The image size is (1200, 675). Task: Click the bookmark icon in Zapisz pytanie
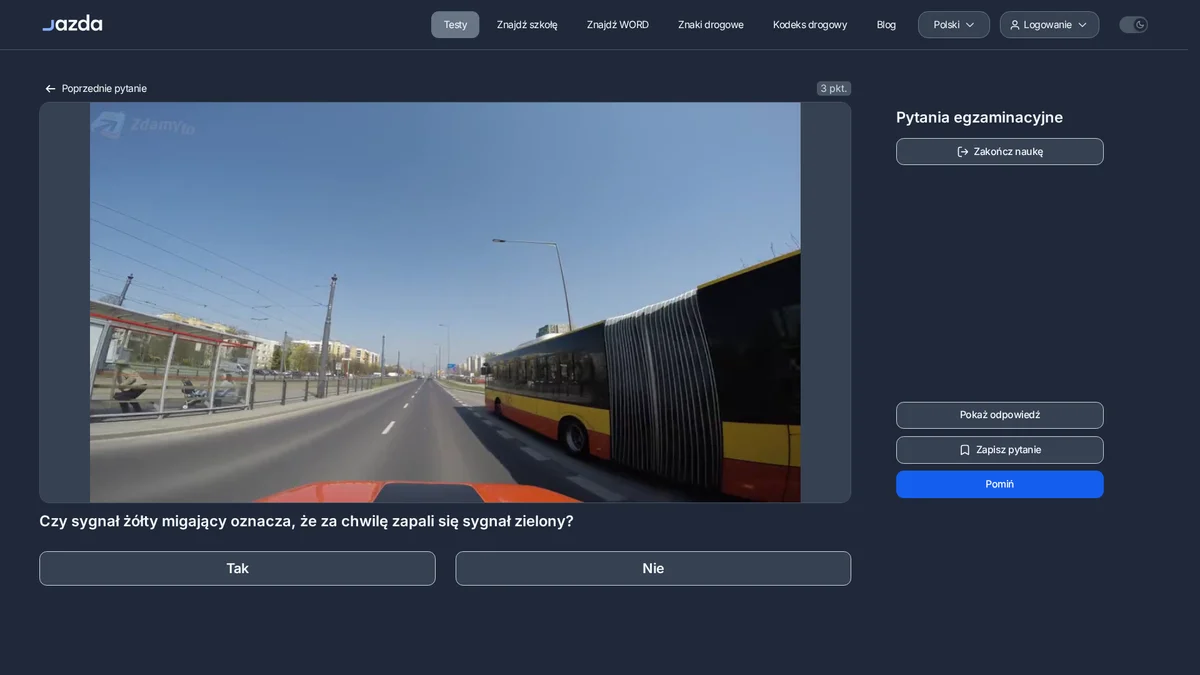point(965,450)
